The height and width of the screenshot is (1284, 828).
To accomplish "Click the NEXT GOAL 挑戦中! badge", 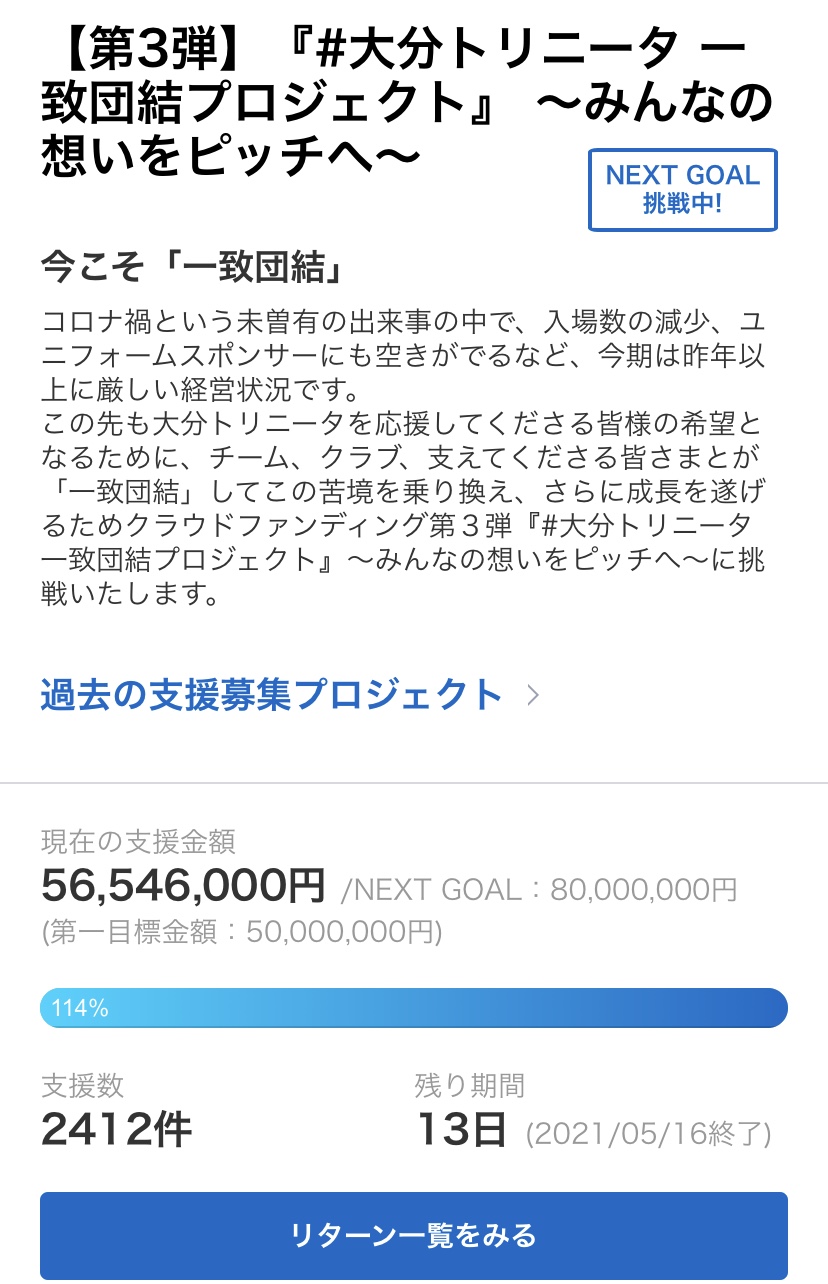I will [x=683, y=189].
